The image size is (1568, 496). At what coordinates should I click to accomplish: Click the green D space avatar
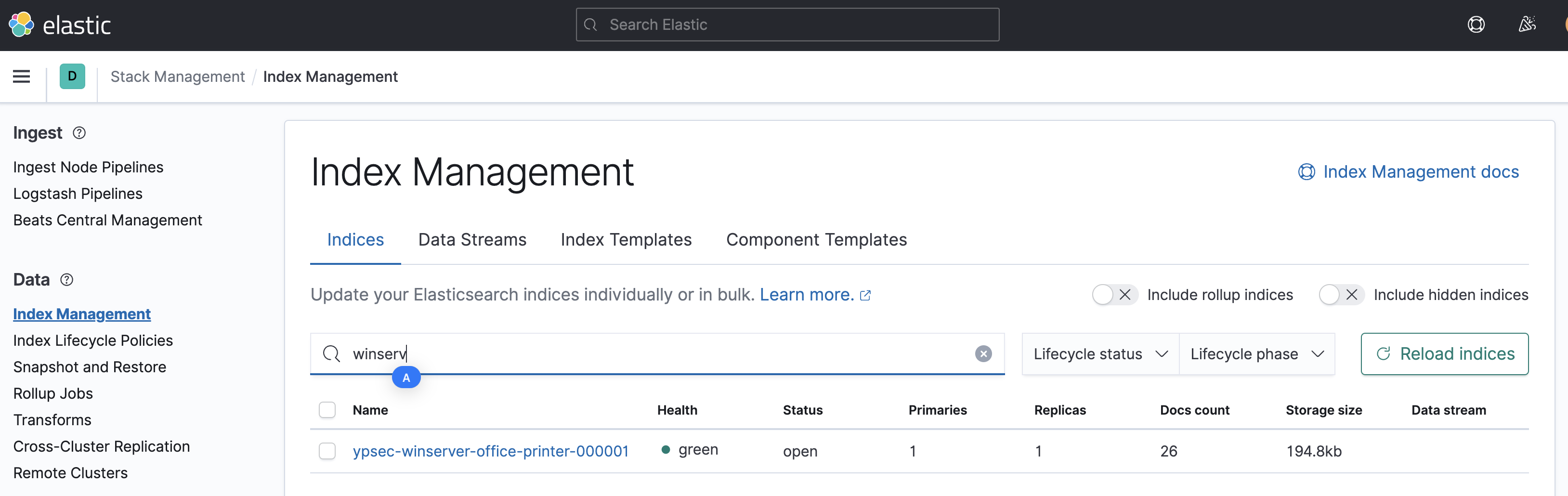72,77
